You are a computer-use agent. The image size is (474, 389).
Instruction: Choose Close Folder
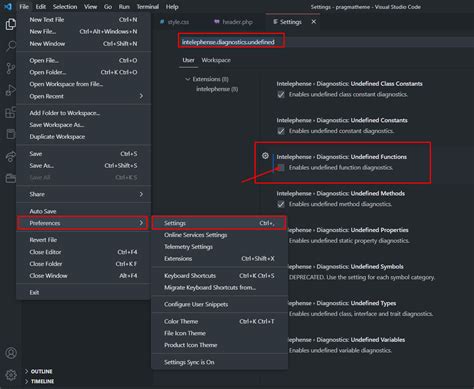[x=84, y=264]
